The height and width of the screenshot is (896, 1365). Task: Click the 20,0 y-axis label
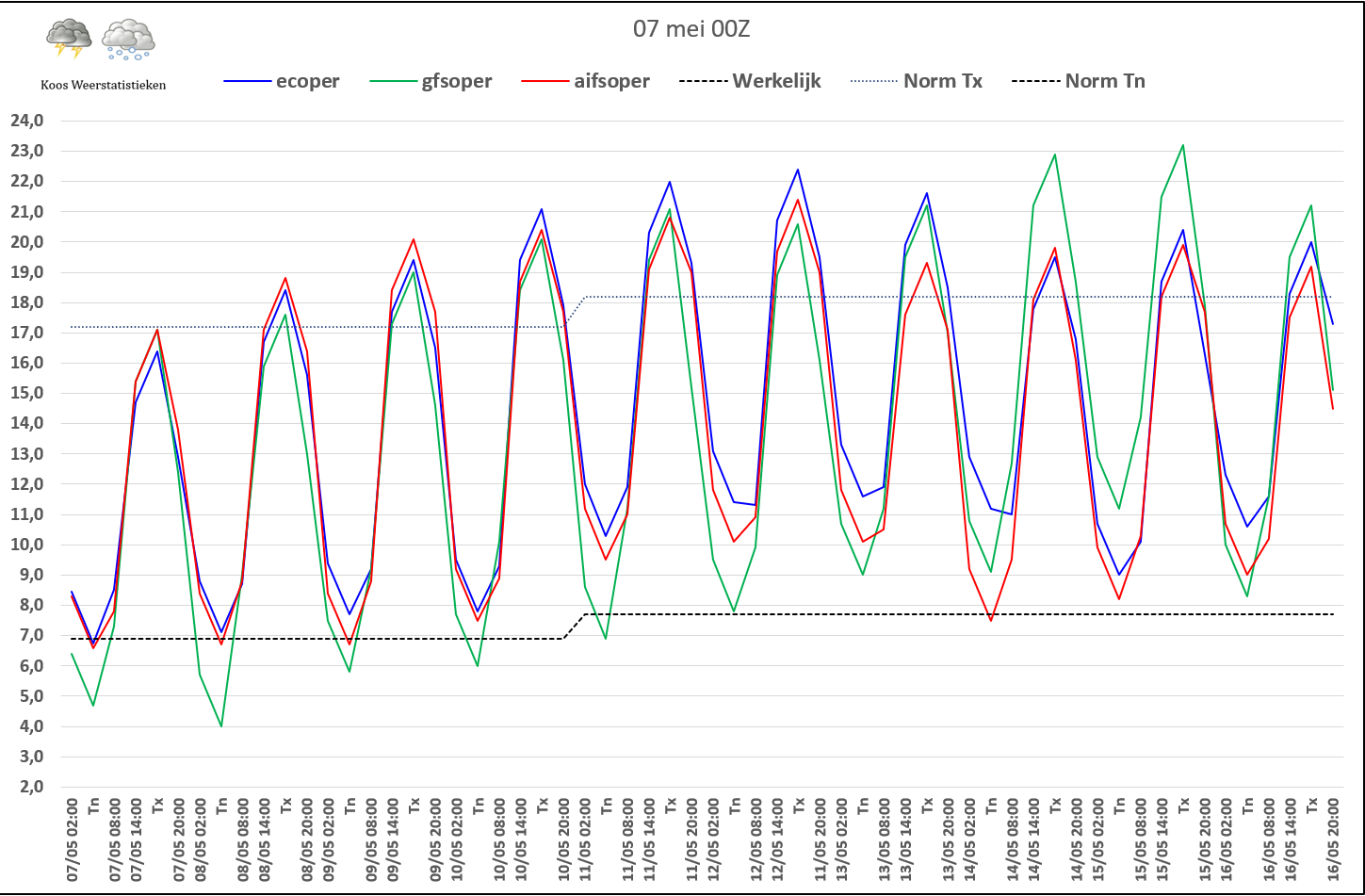click(26, 242)
